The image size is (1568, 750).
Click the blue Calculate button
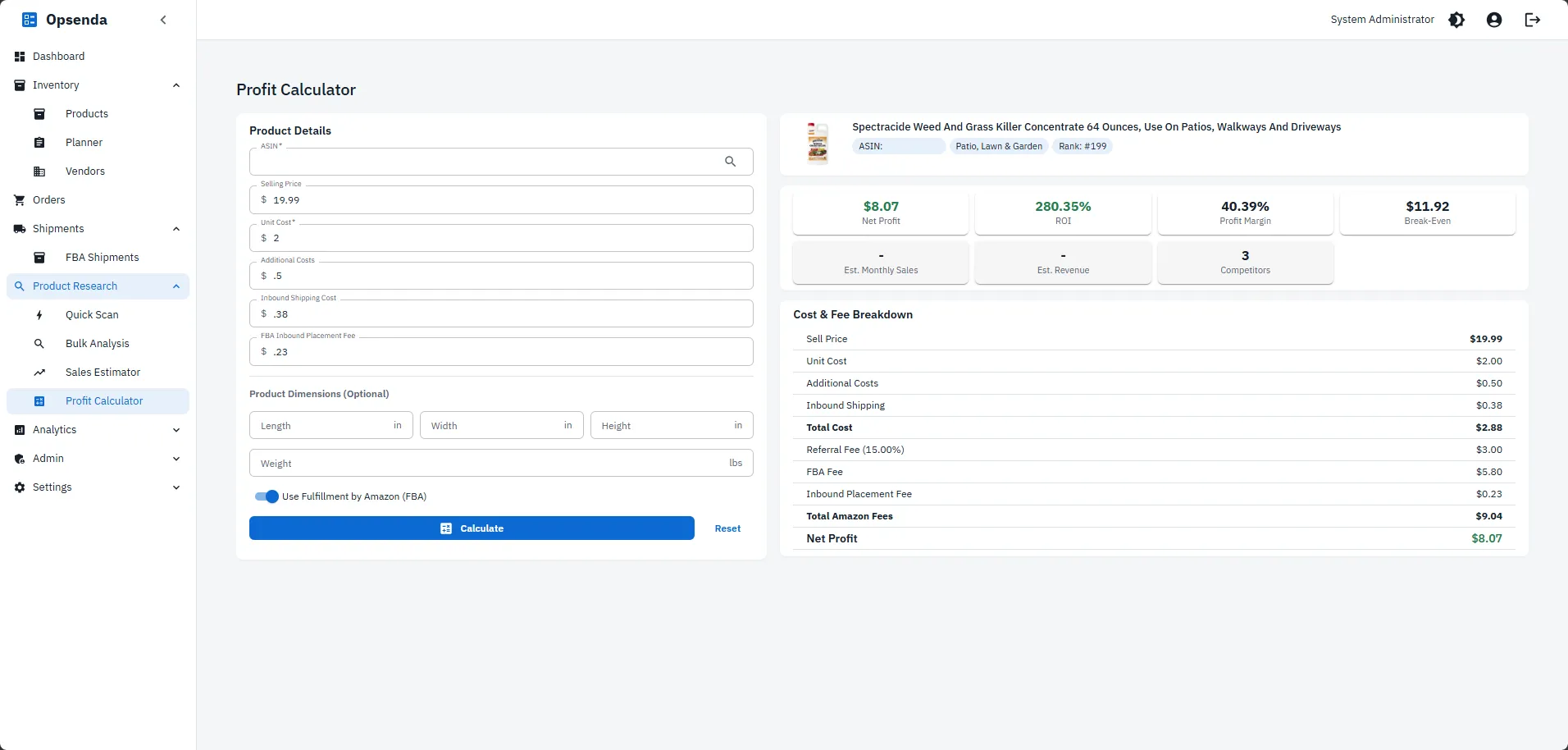tap(472, 528)
